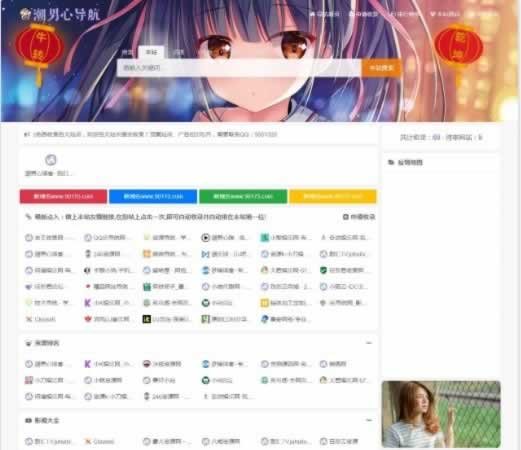This screenshot has width=521, height=450.
Task: Open the submit-site link beside the quick-entry notice
Action: click(x=359, y=217)
